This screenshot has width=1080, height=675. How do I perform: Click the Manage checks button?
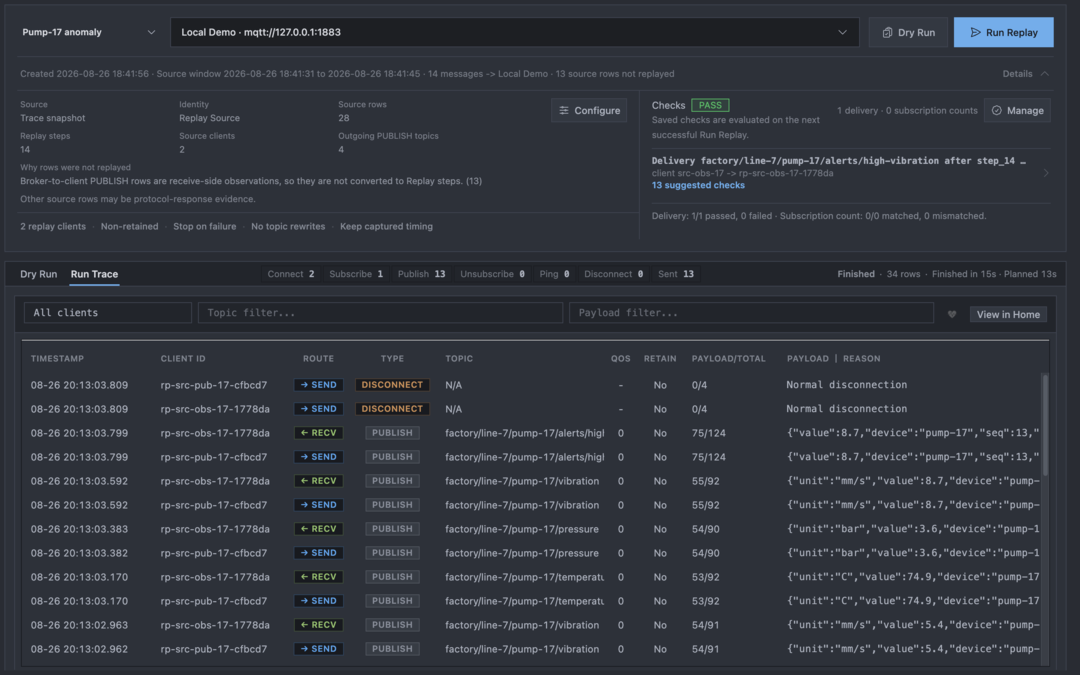click(x=1017, y=110)
